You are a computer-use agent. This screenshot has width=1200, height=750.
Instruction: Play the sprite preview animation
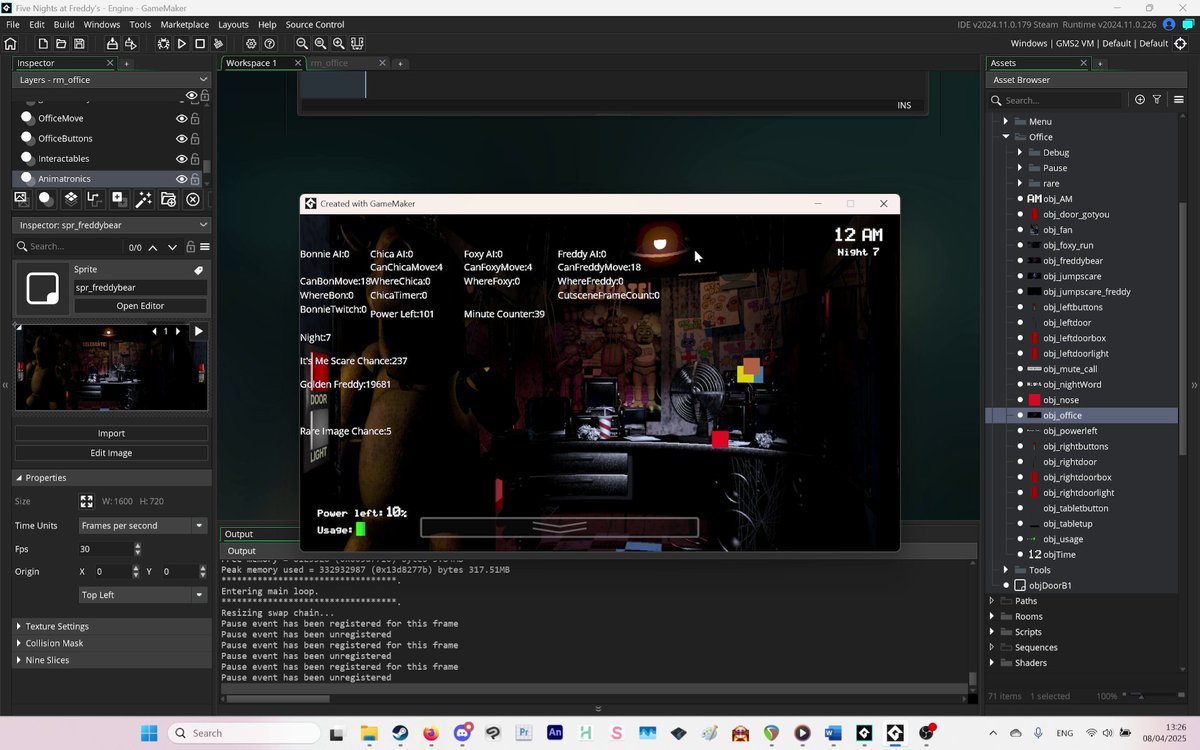[198, 331]
